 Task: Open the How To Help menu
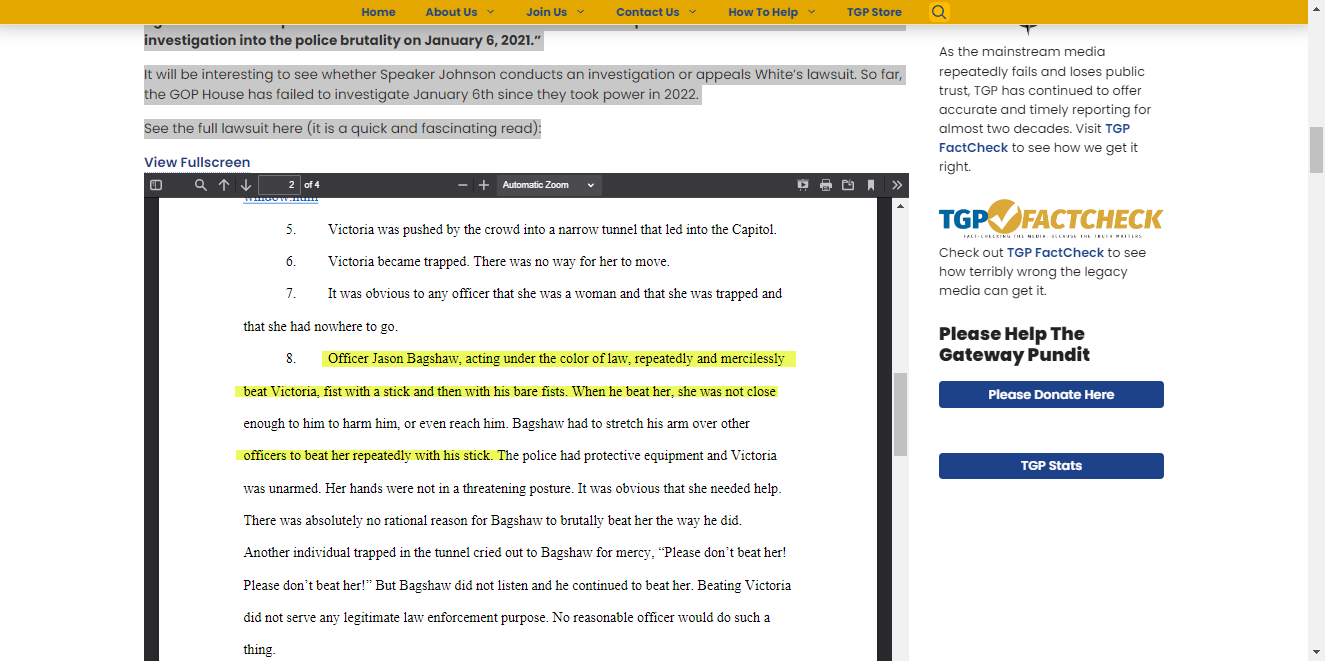coord(763,12)
